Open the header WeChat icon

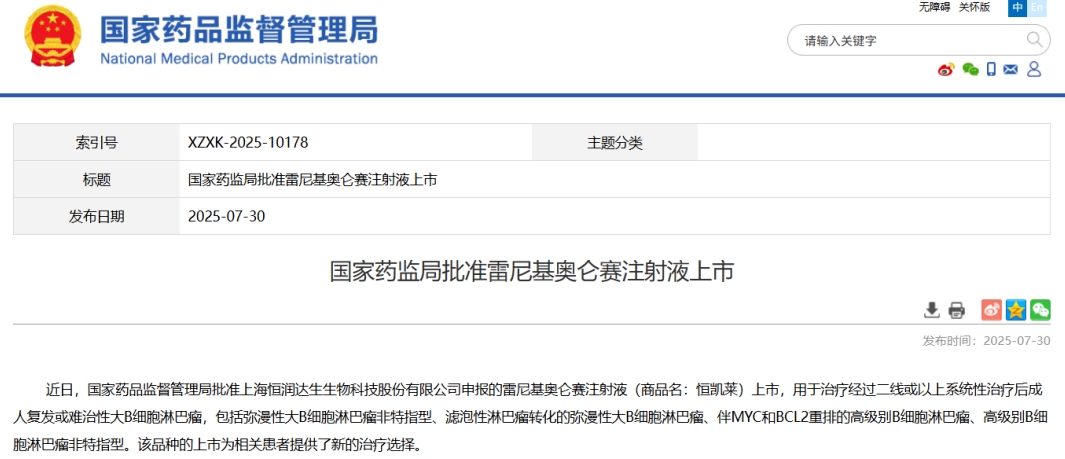(x=970, y=69)
